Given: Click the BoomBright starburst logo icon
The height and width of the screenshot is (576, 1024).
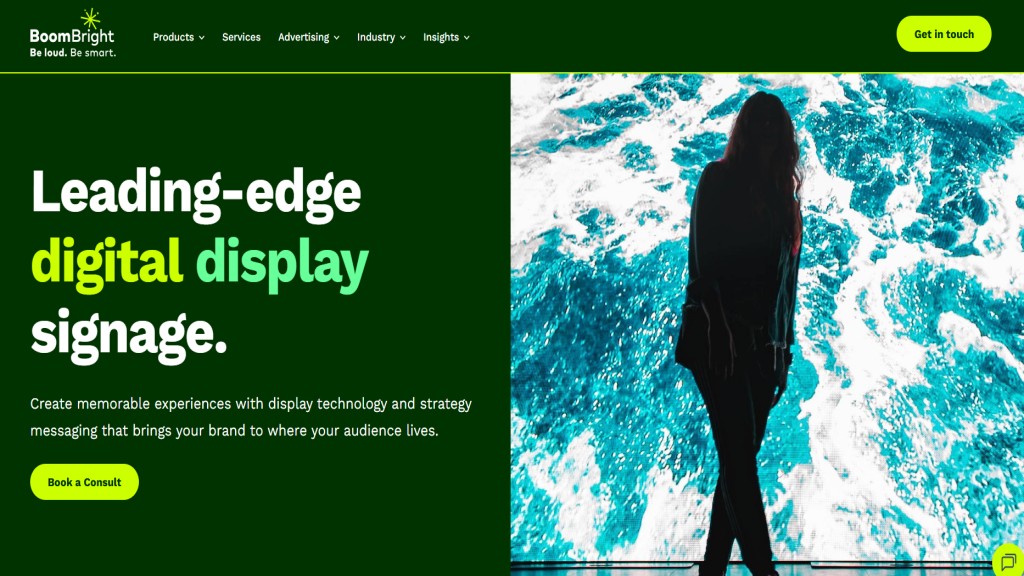Looking at the screenshot, I should click(x=91, y=19).
